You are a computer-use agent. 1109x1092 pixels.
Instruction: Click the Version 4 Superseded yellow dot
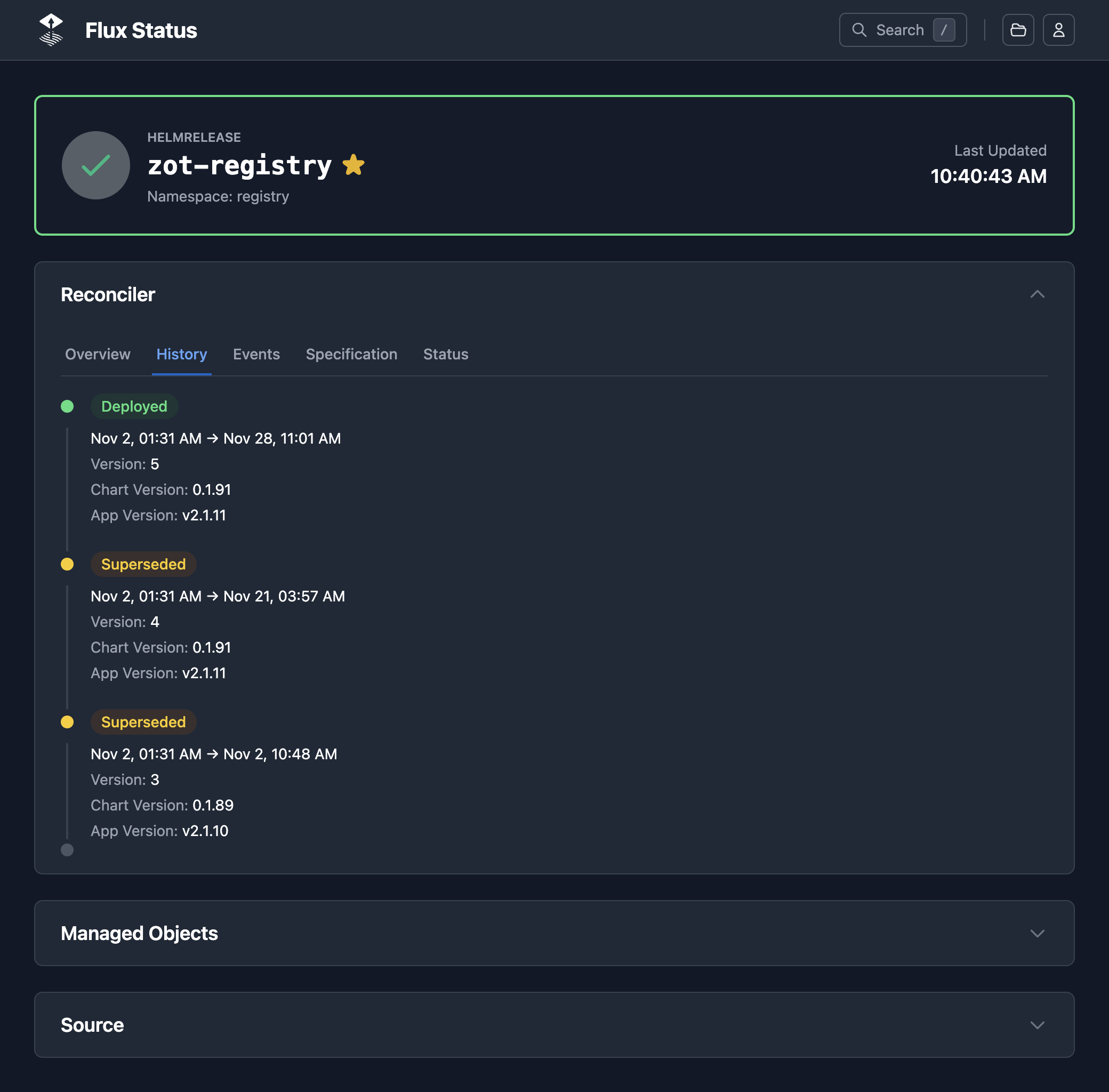pos(67,564)
